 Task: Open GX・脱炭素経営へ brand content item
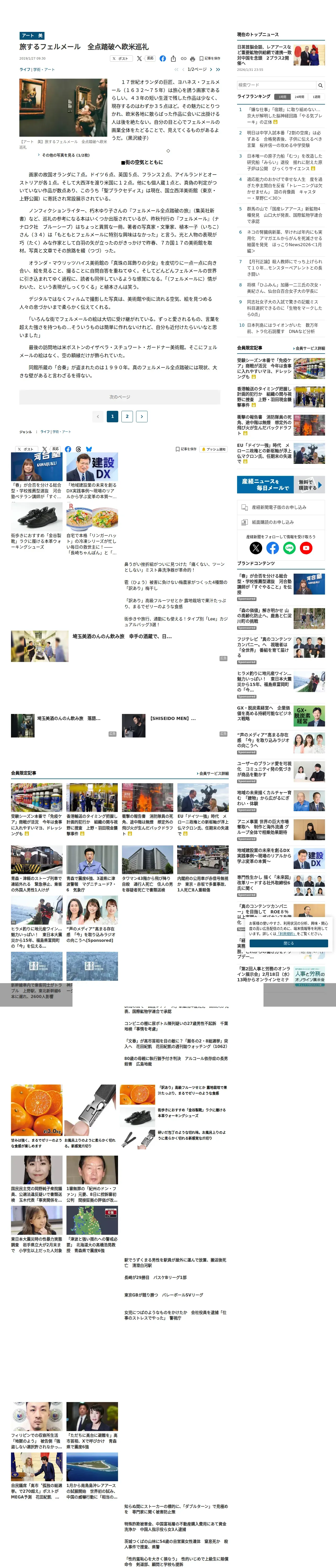[264, 713]
